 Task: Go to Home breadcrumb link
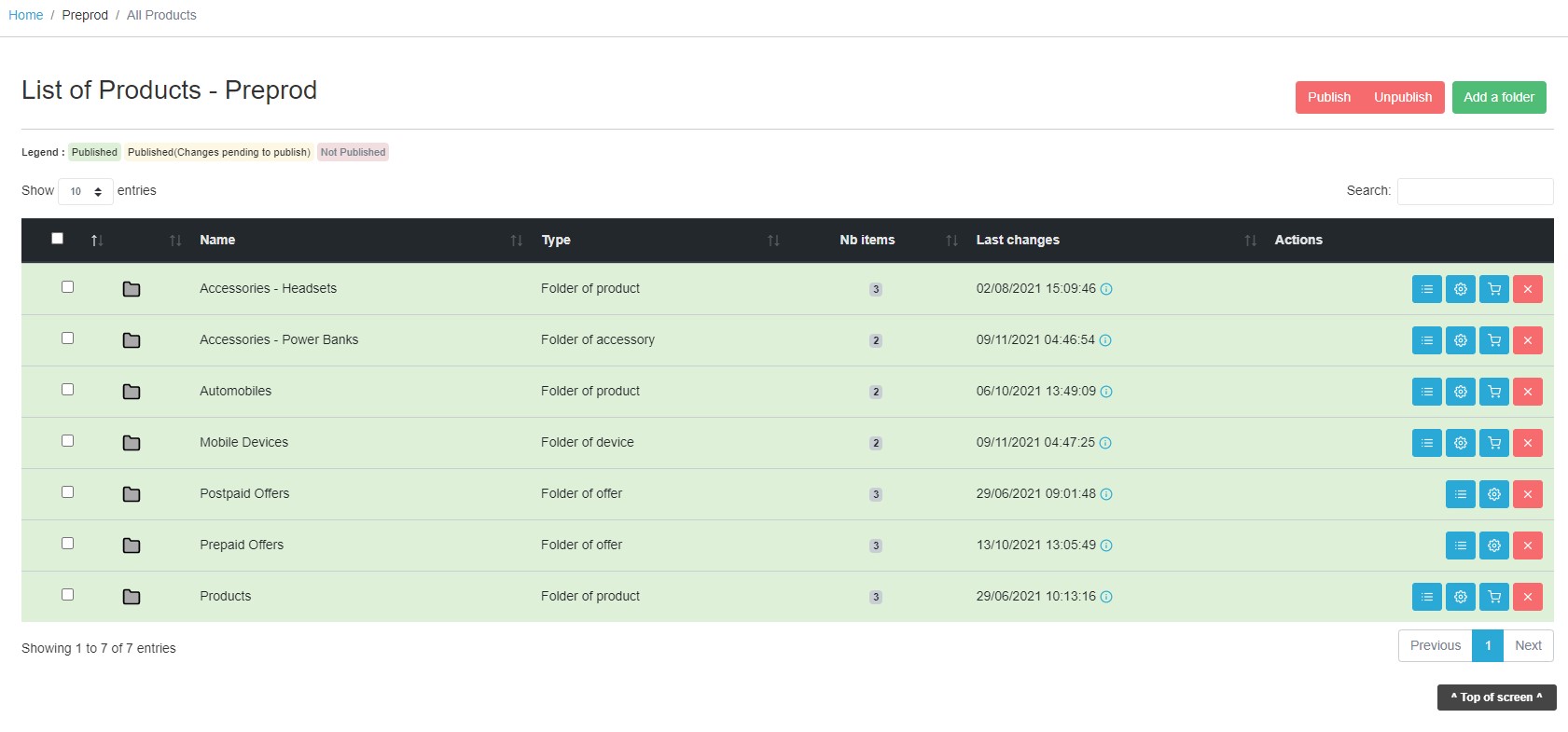click(26, 15)
